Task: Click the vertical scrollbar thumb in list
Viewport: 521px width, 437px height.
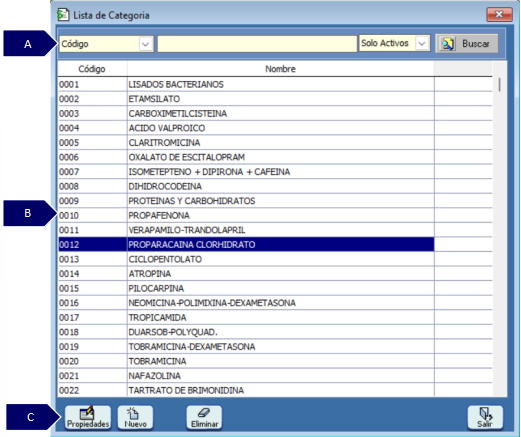Action: [499, 85]
